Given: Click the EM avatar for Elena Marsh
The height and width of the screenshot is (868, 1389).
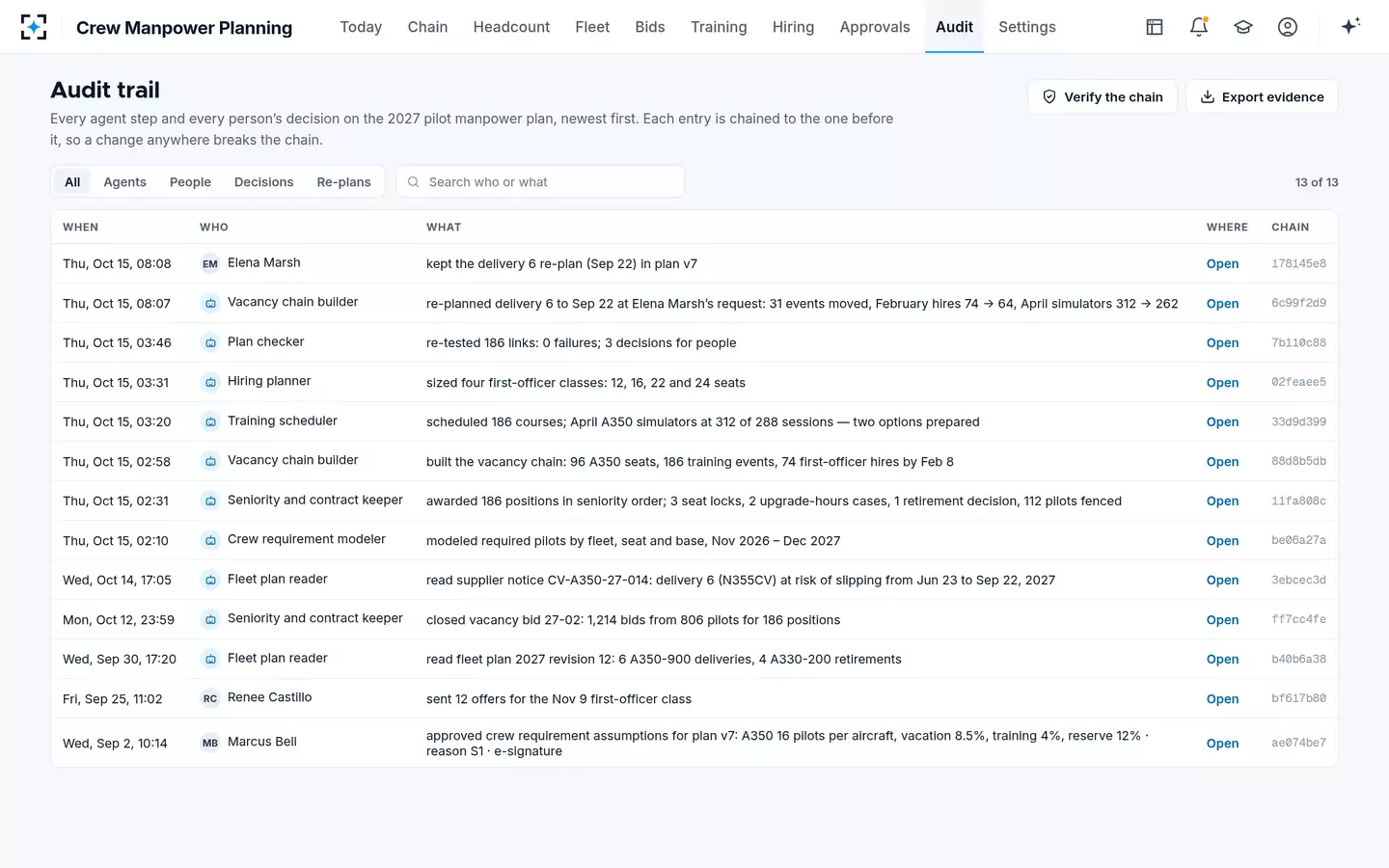Looking at the screenshot, I should [210, 263].
